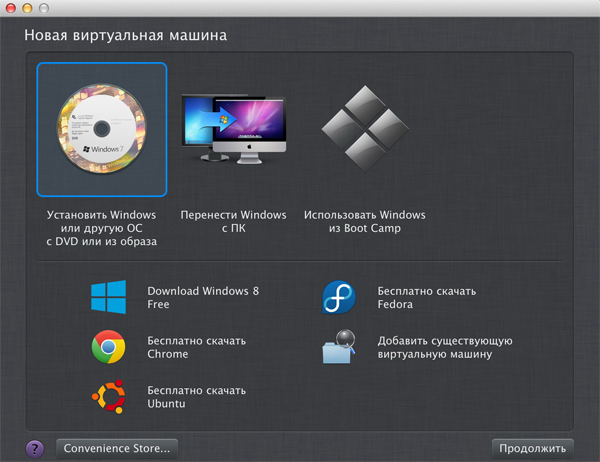
Task: Click "Добавить существующую виртуальную машину" text
Action: (x=445, y=347)
